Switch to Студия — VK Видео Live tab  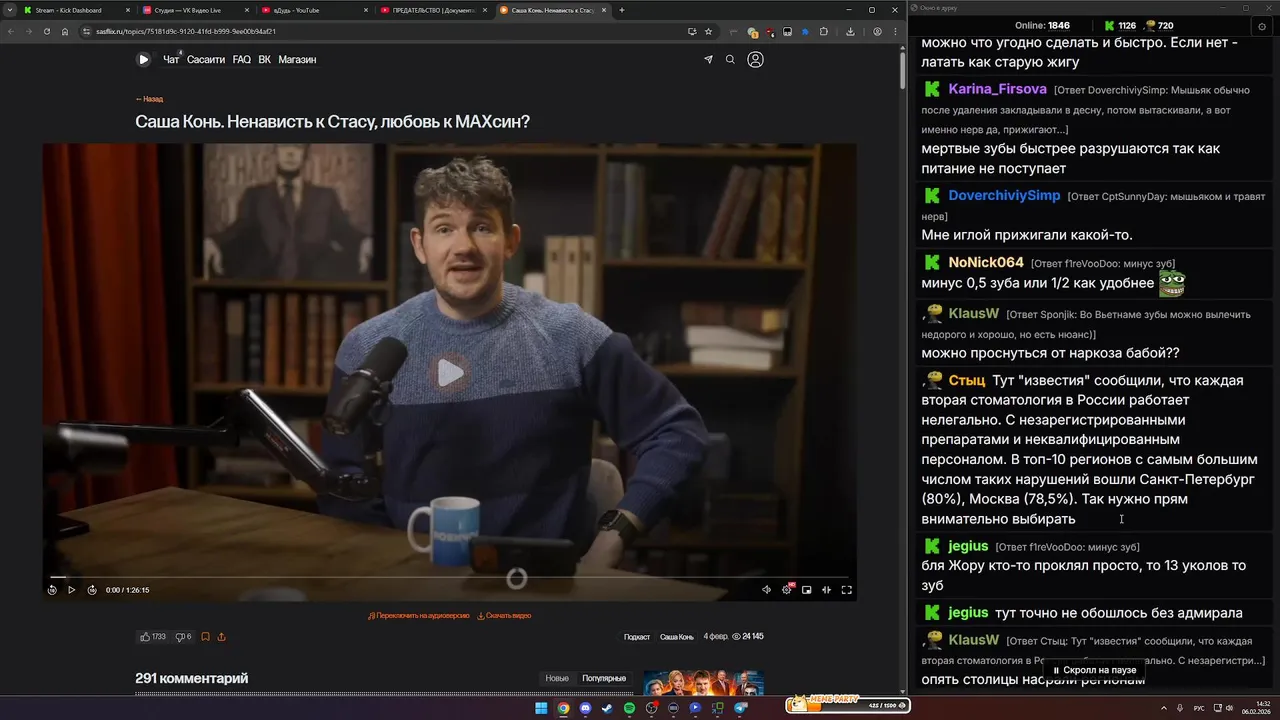(x=194, y=10)
